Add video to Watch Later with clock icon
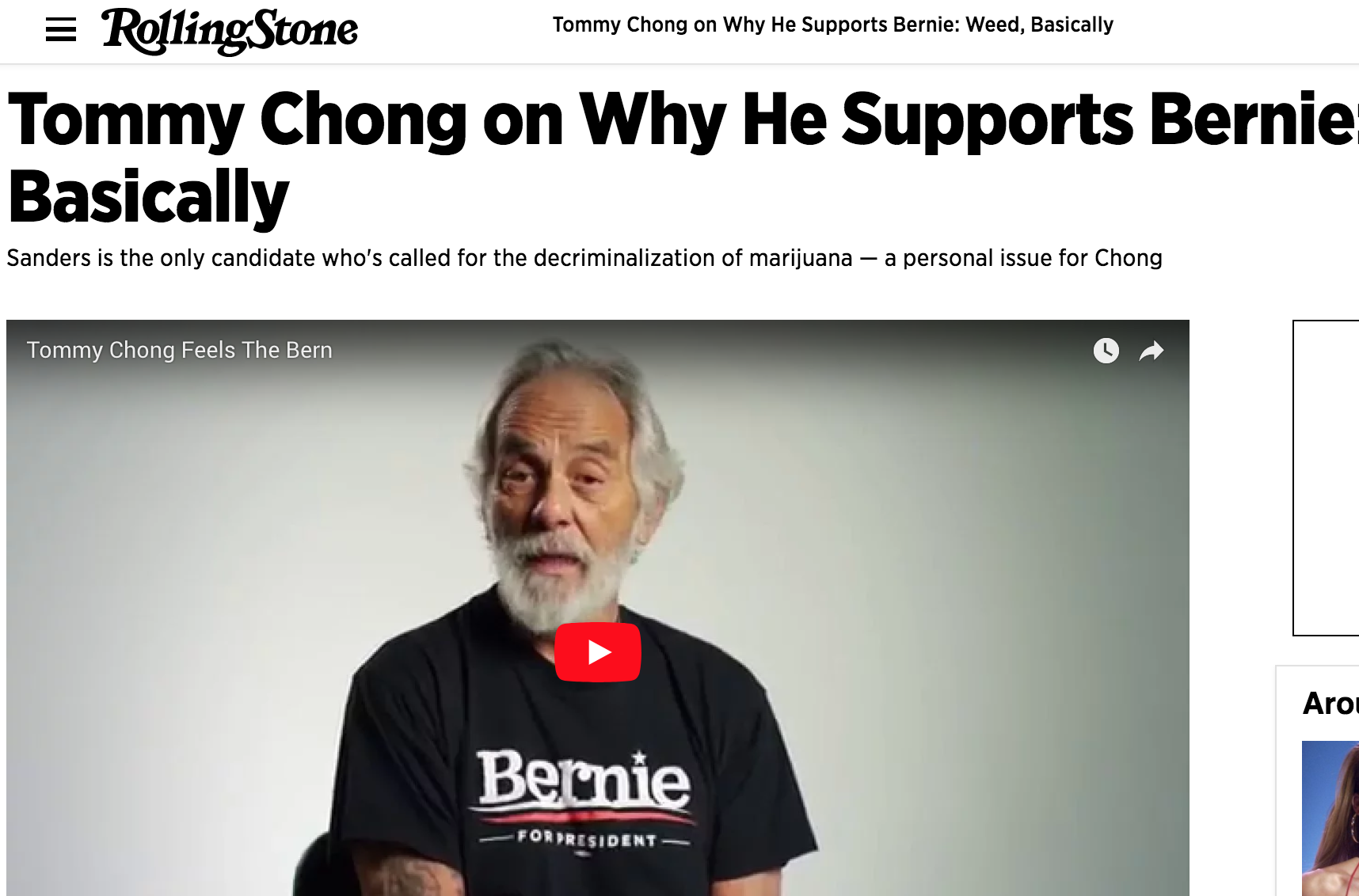The image size is (1359, 896). 1106,350
